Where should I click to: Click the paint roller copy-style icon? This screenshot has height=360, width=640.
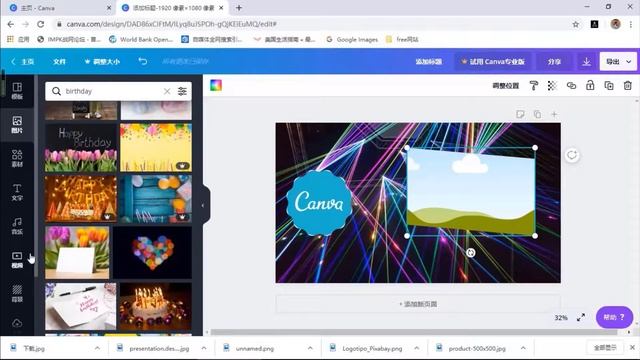[533, 85]
